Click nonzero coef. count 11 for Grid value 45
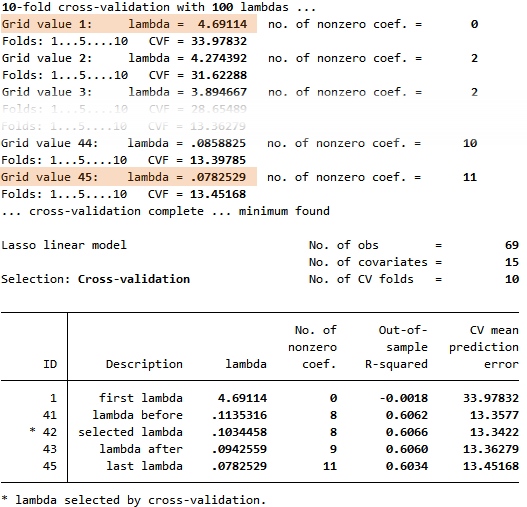The width and height of the screenshot is (527, 507). (470, 177)
